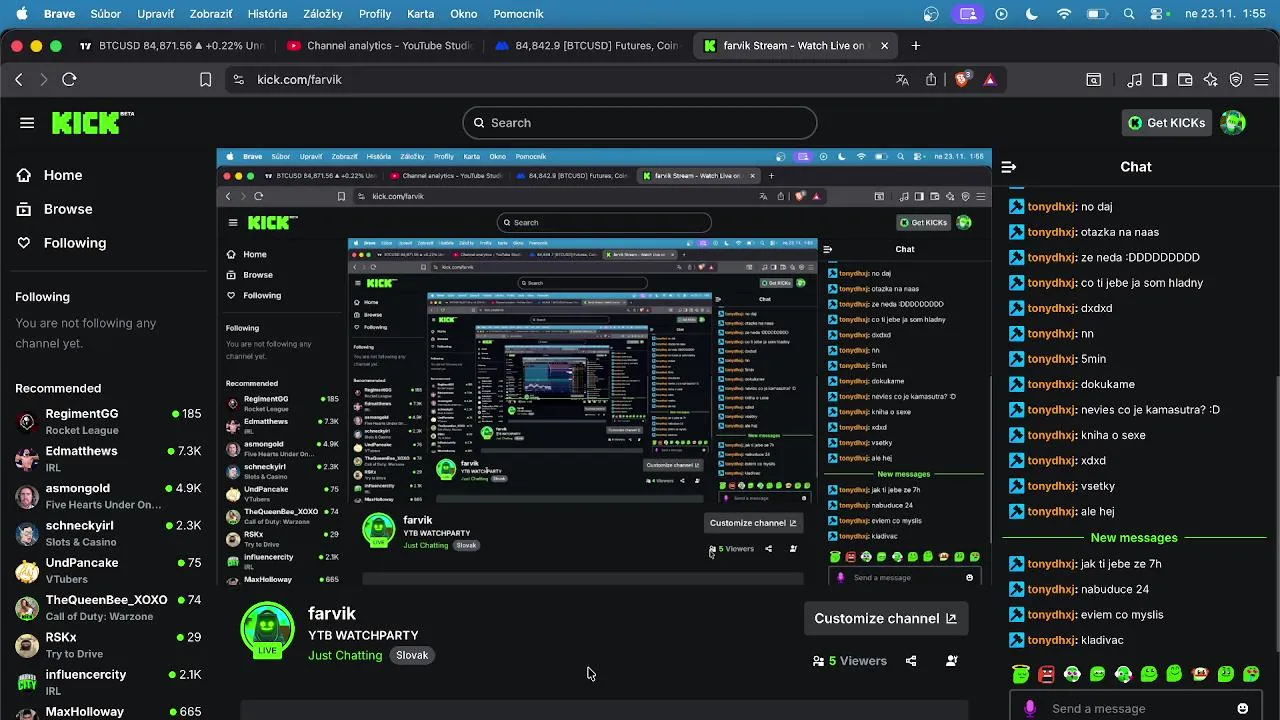Screen dimensions: 1280x720
Task: Open Leo AI sparkle icon
Action: point(1211,80)
